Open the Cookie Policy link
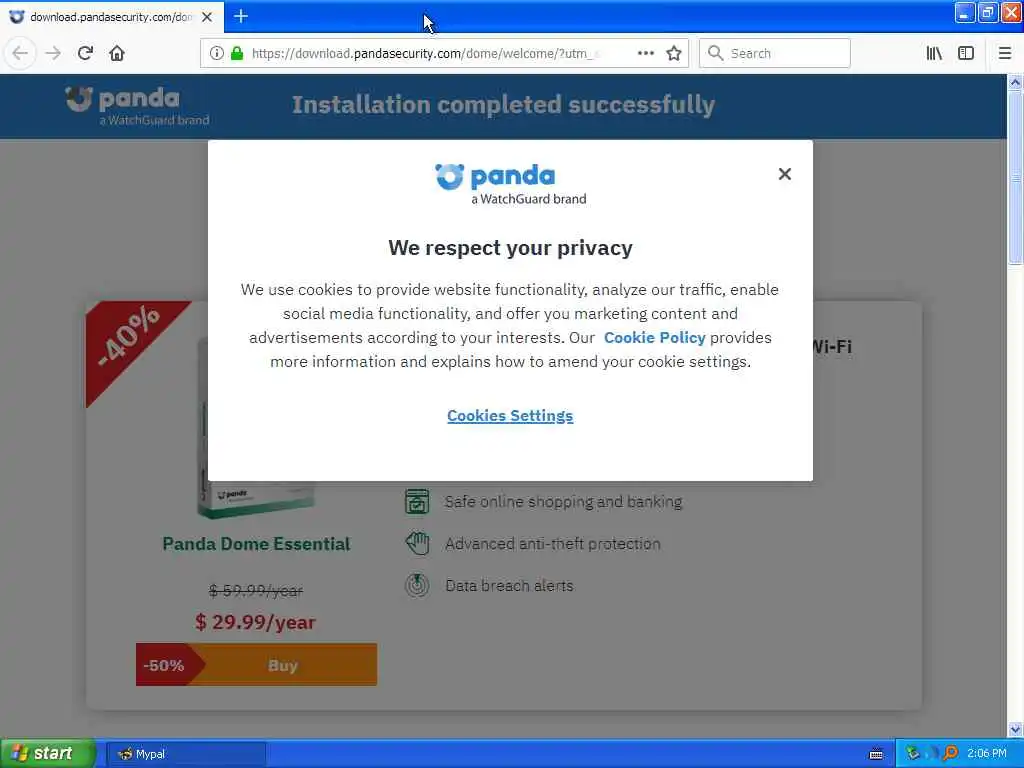 (654, 338)
